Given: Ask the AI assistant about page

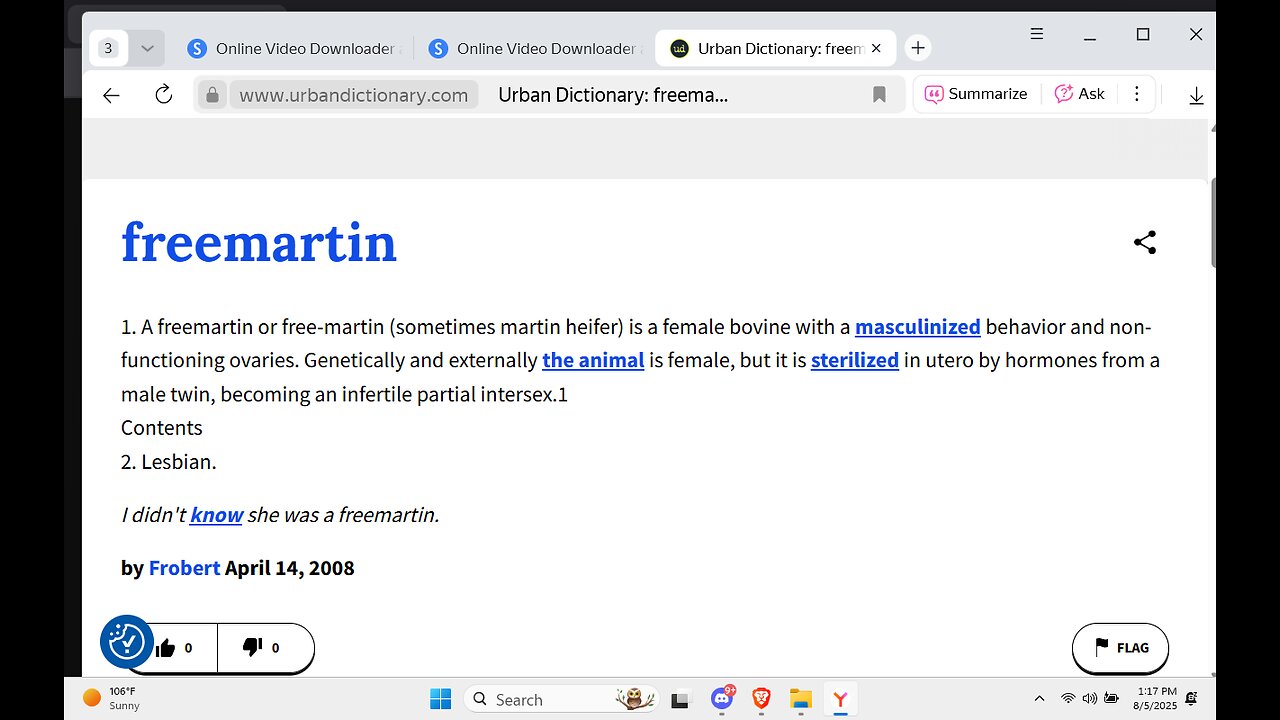Looking at the screenshot, I should point(1080,94).
